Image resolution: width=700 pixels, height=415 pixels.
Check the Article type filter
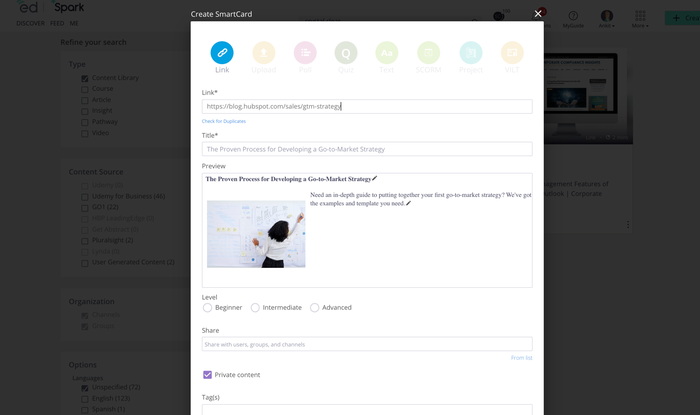[85, 100]
